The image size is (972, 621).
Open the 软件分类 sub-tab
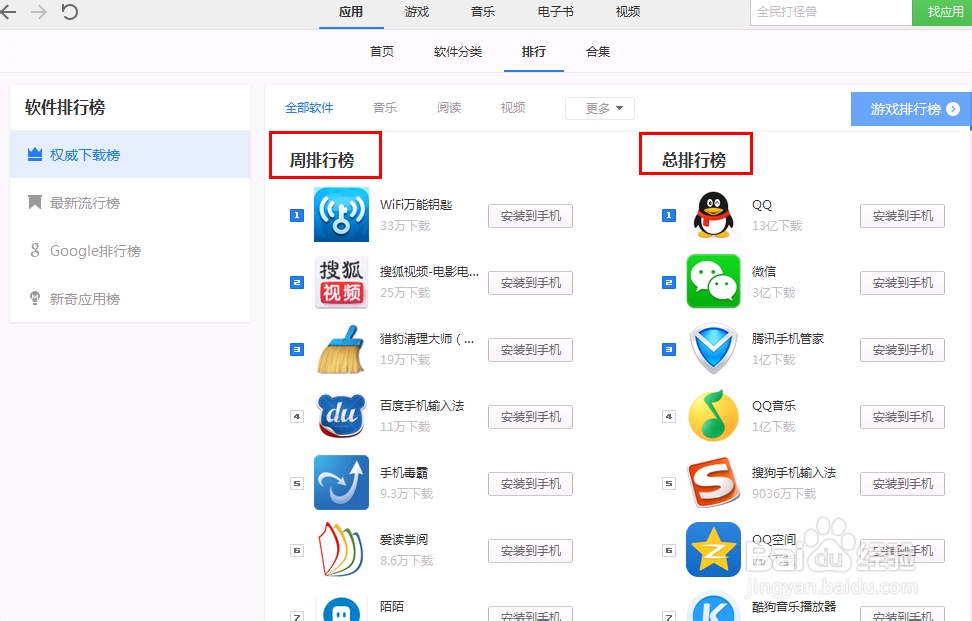tap(458, 52)
